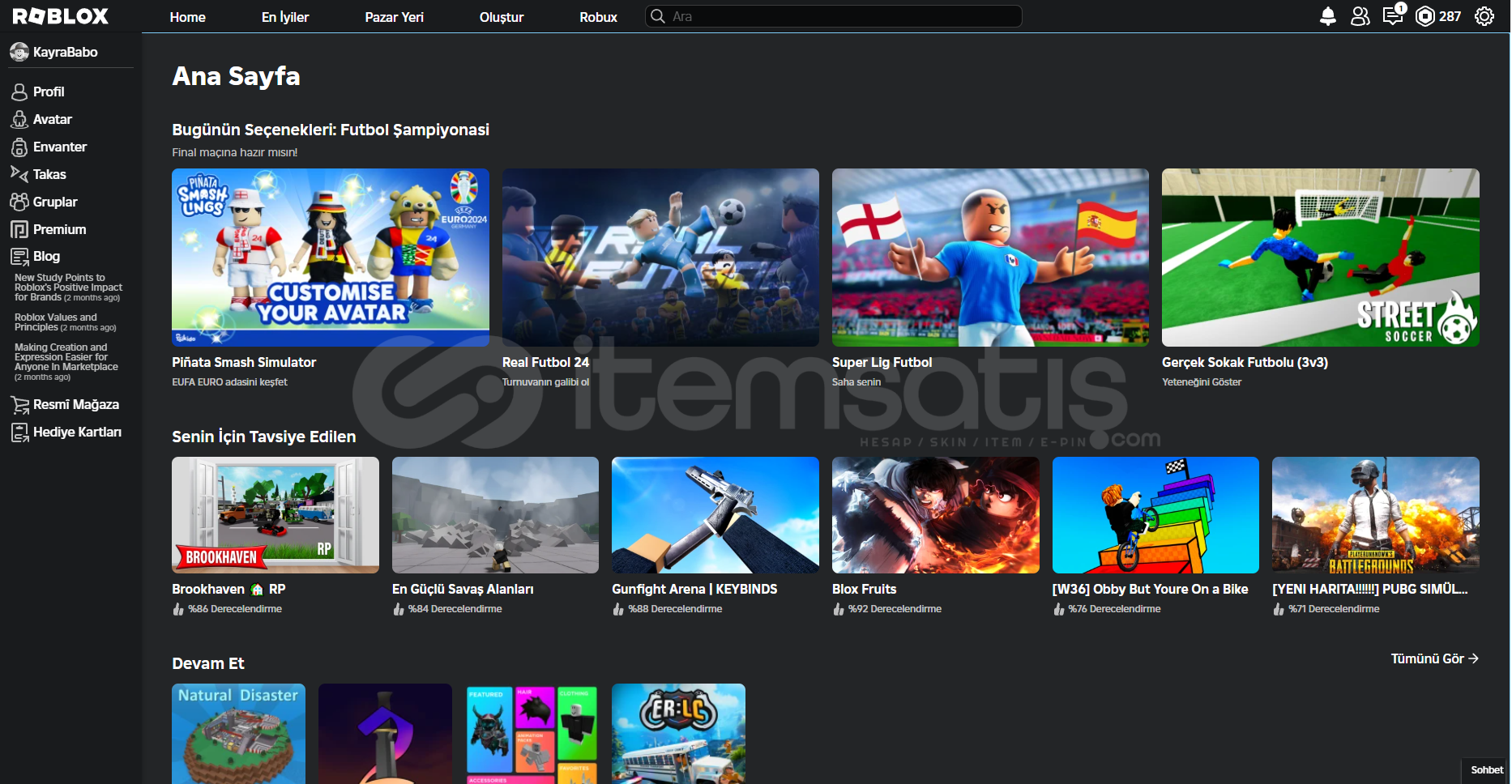Open Obby But Youre On a Bike thumbnail
The image size is (1512, 784).
pos(1155,515)
